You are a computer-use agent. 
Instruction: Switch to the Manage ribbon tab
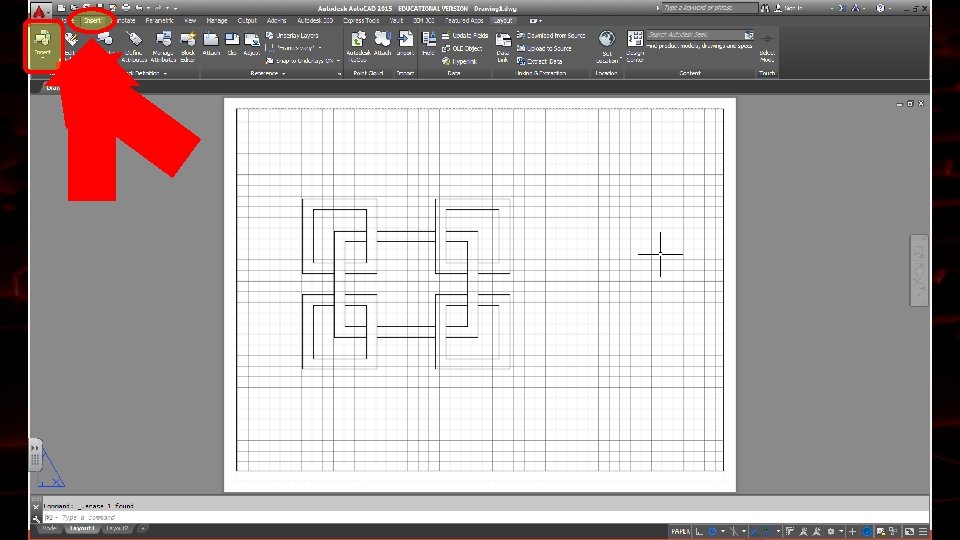tap(217, 21)
